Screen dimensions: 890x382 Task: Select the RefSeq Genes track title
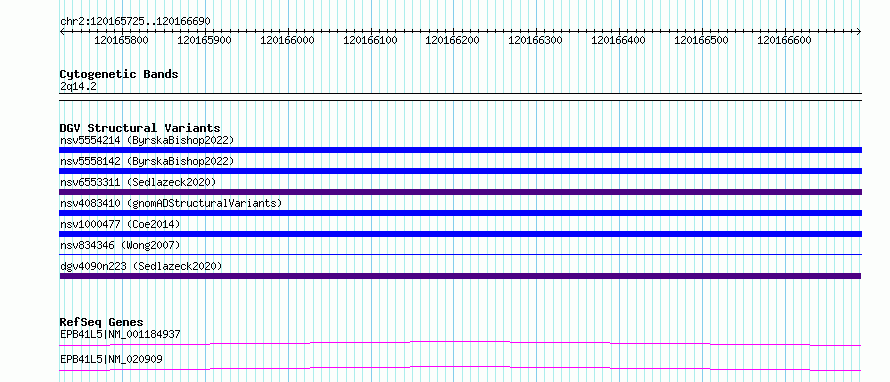coord(102,322)
